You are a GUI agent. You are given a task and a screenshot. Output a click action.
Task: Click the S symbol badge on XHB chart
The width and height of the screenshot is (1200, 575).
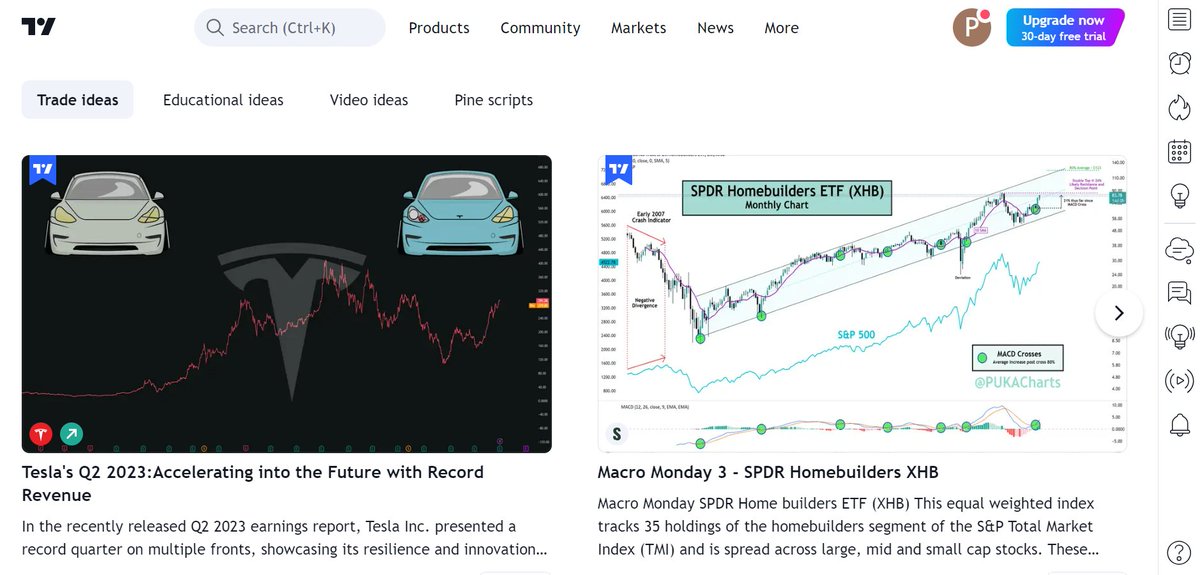coord(616,434)
